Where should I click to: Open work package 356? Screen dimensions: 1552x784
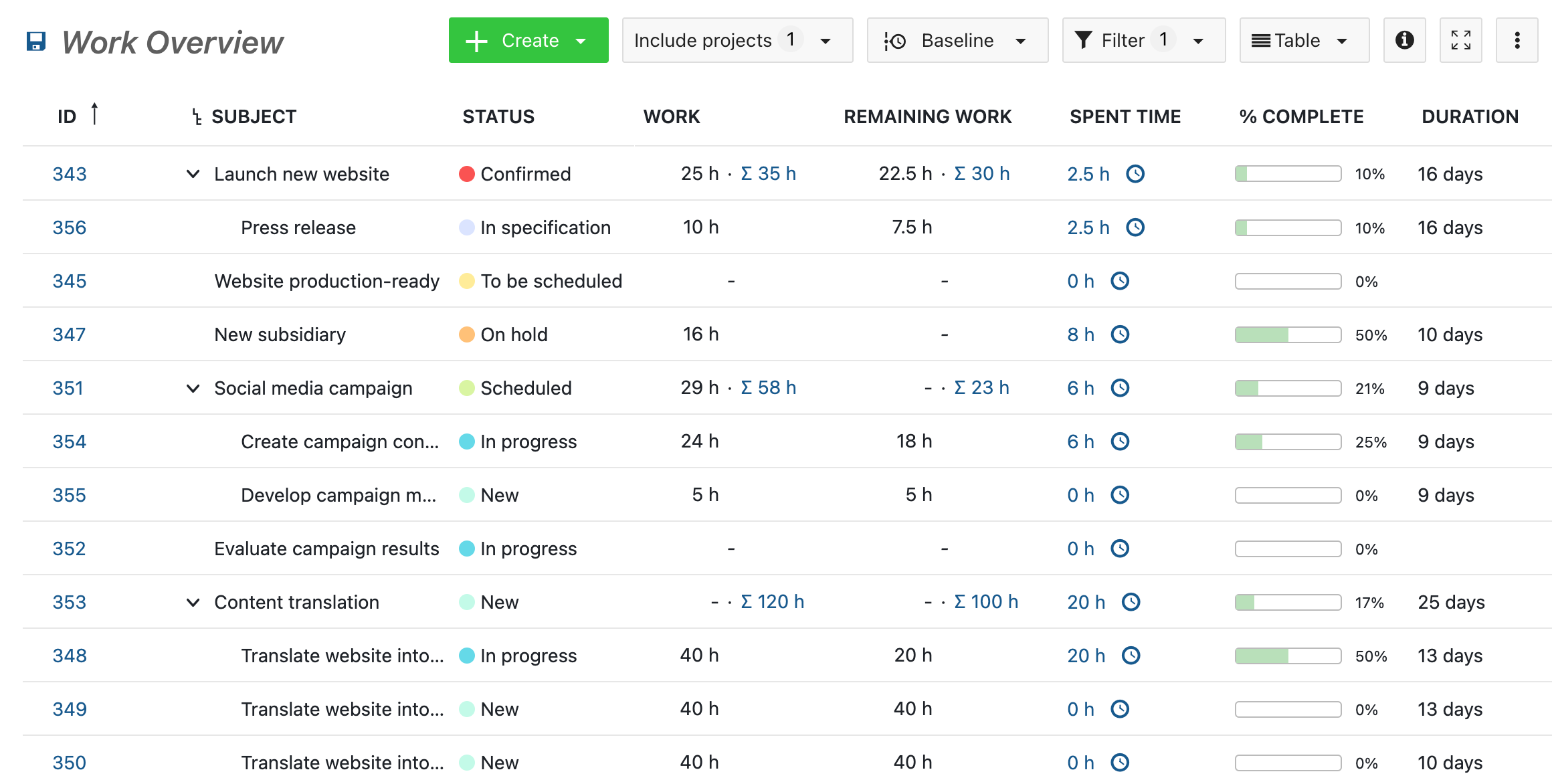coord(69,227)
